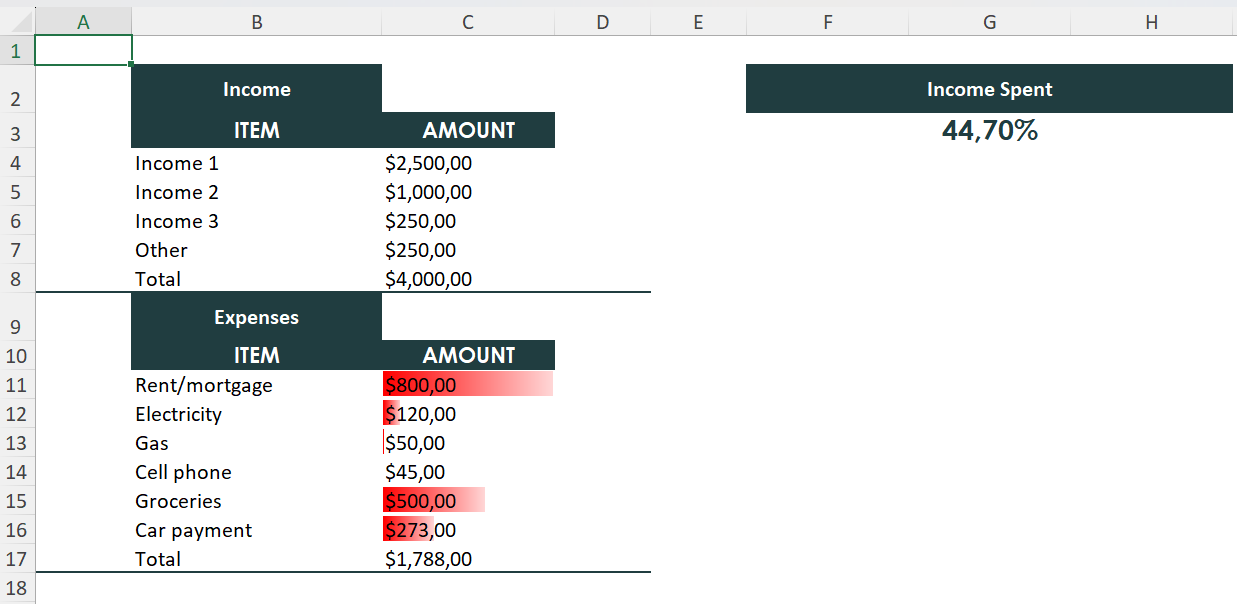Select row 1 header

tap(17, 50)
